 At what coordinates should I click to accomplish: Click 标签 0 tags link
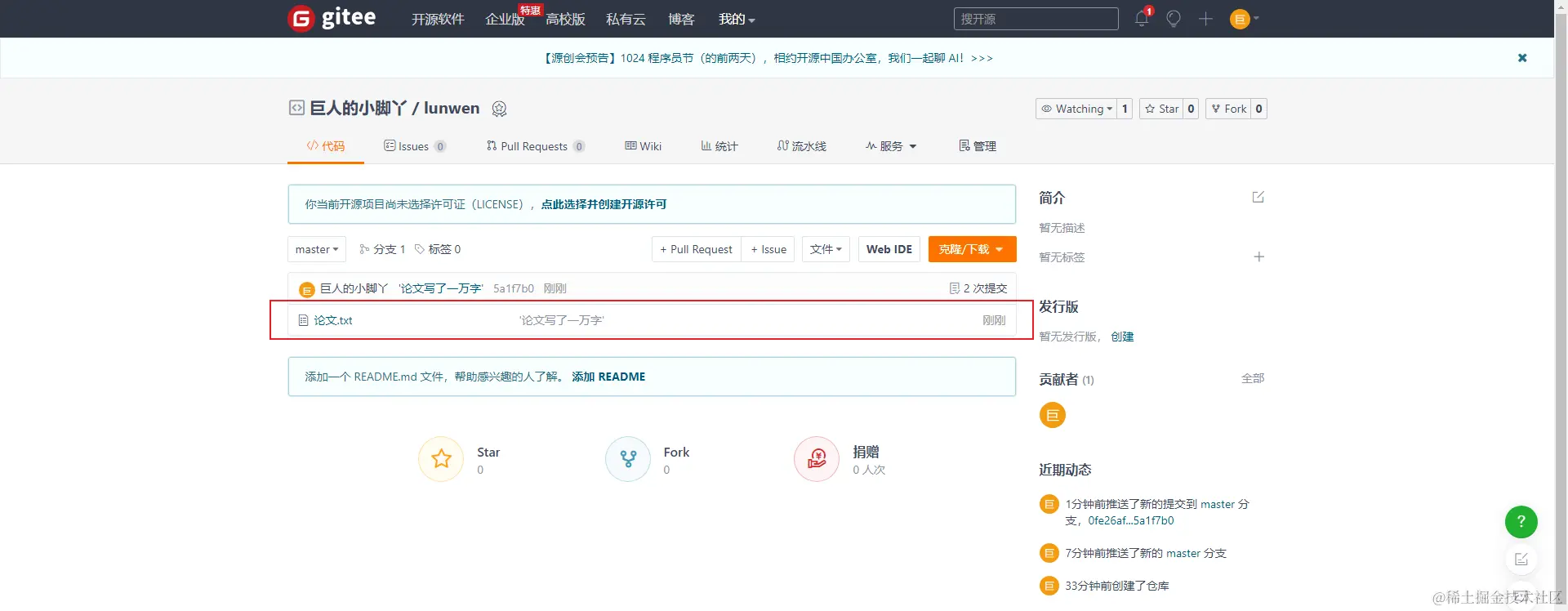(x=438, y=249)
